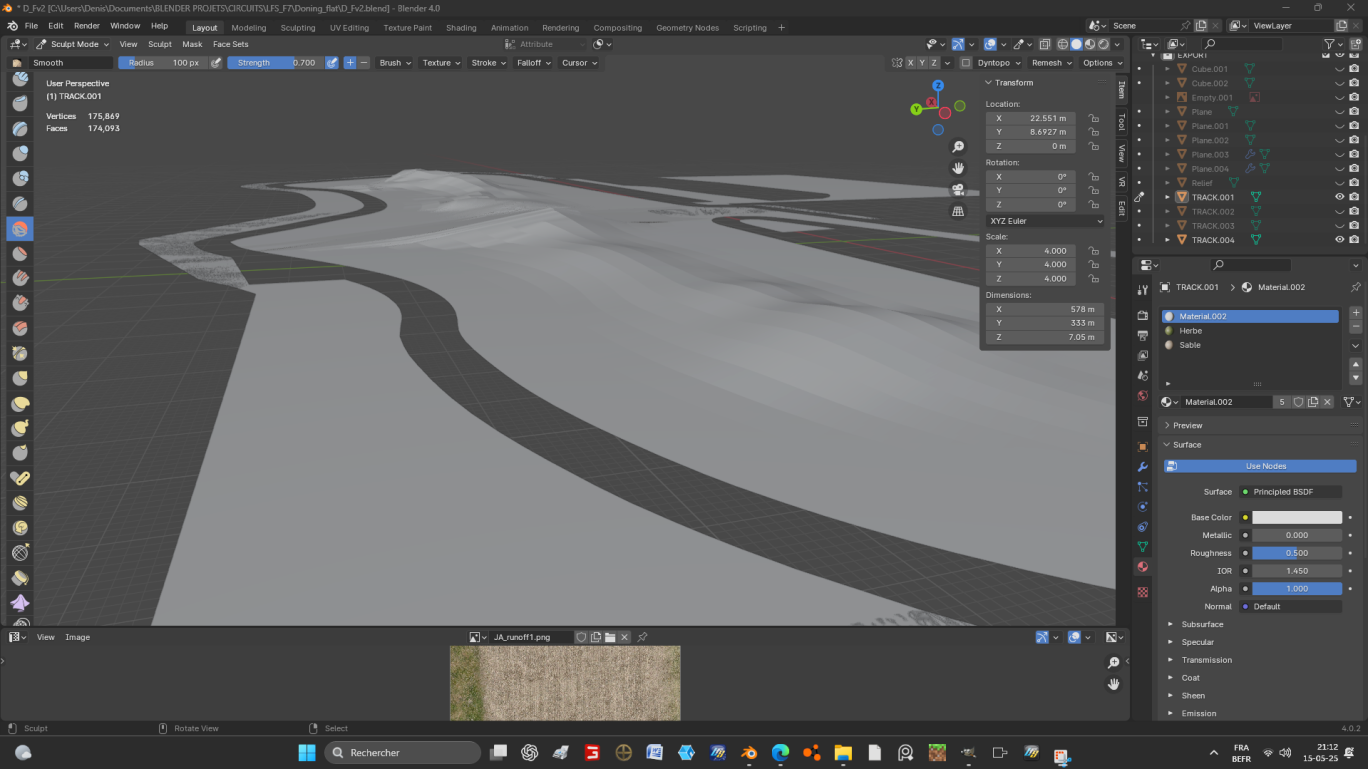Open the Texture checkerboard properties tab
This screenshot has width=1368, height=769.
(1143, 592)
